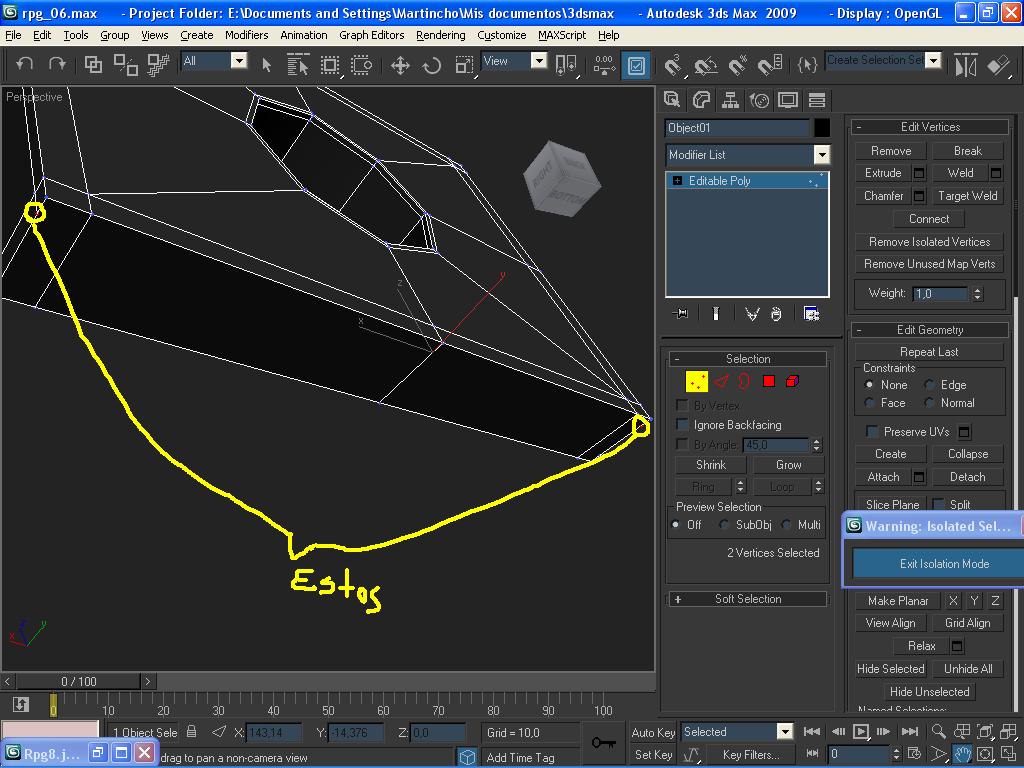Image resolution: width=1024 pixels, height=768 pixels.
Task: Open the Display command panel tab
Action: [x=788, y=100]
